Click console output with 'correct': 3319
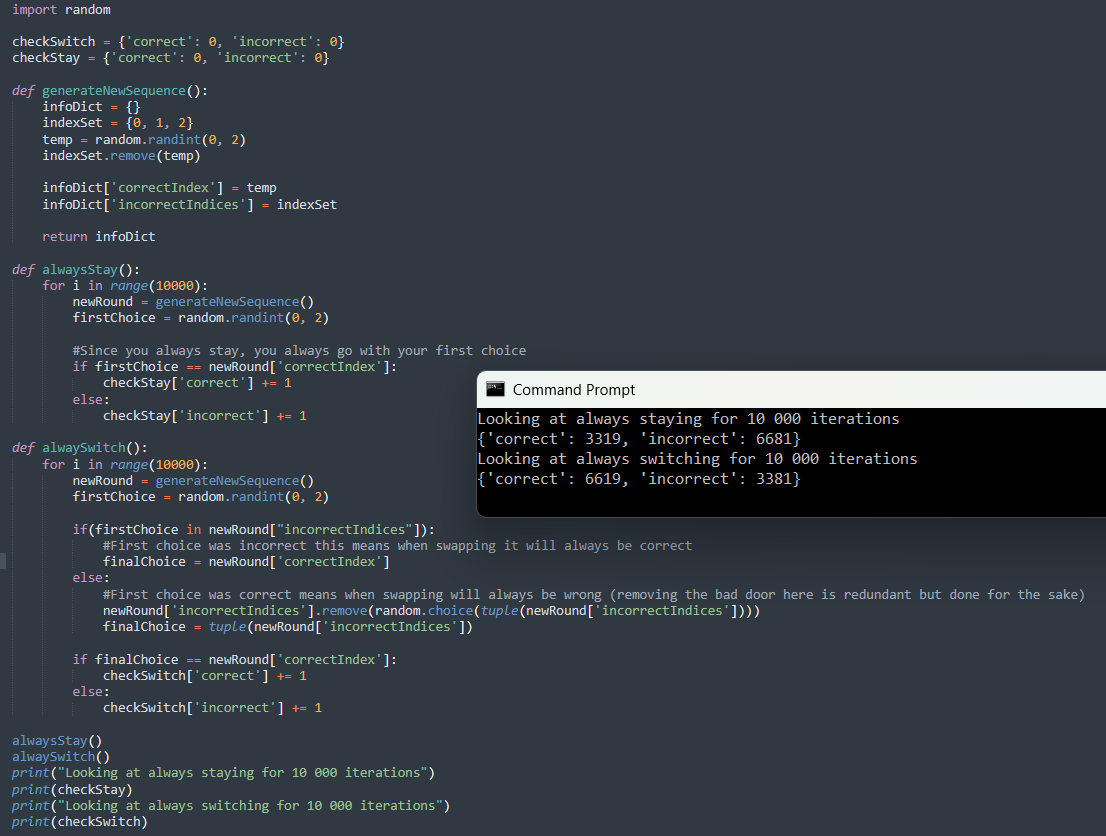The height and width of the screenshot is (836, 1106). pyautogui.click(x=639, y=439)
